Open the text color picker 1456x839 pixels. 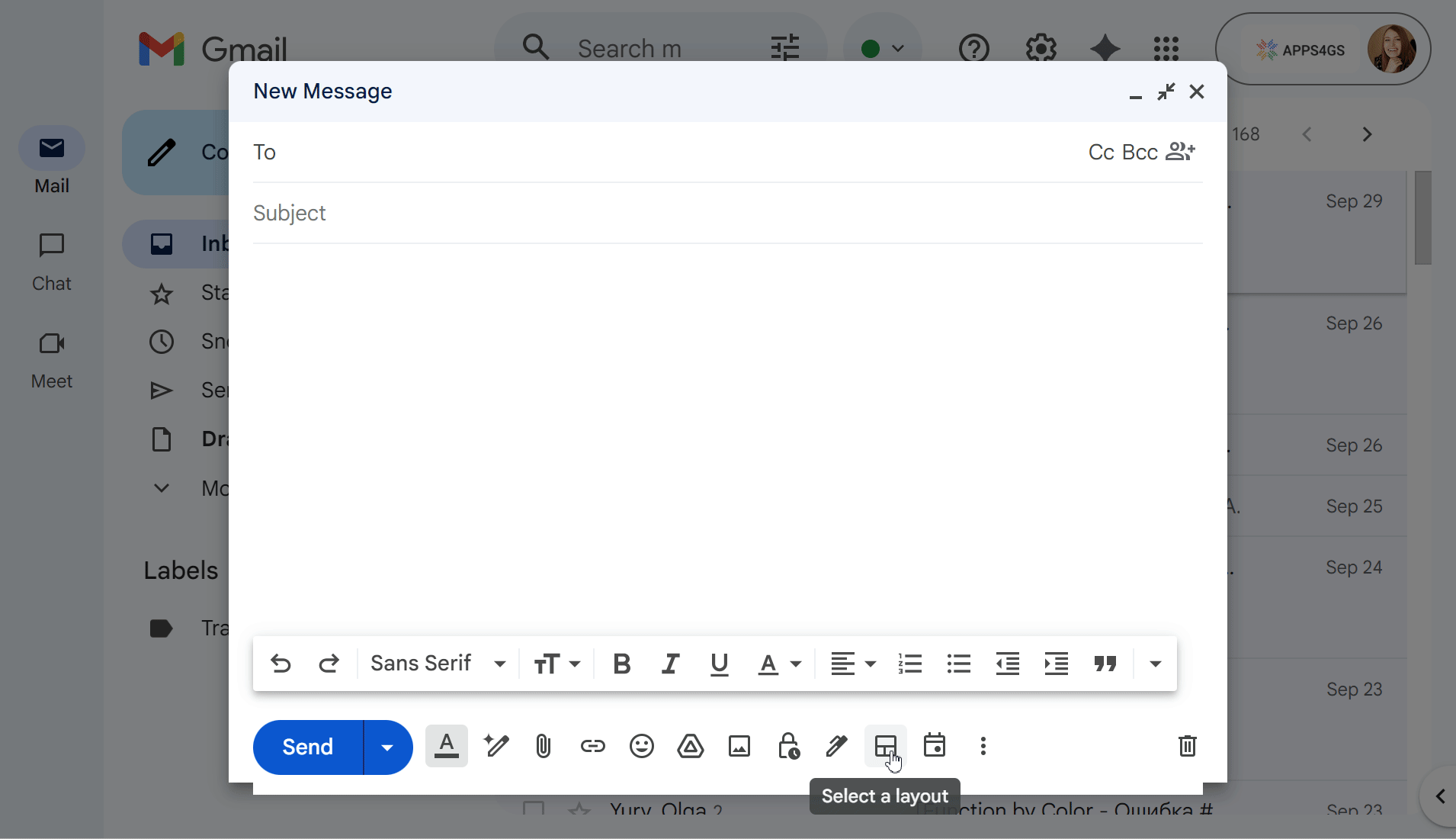(779, 664)
